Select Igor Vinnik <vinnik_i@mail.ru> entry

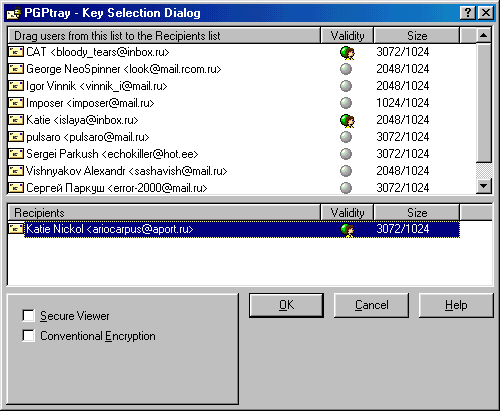pyautogui.click(x=97, y=86)
